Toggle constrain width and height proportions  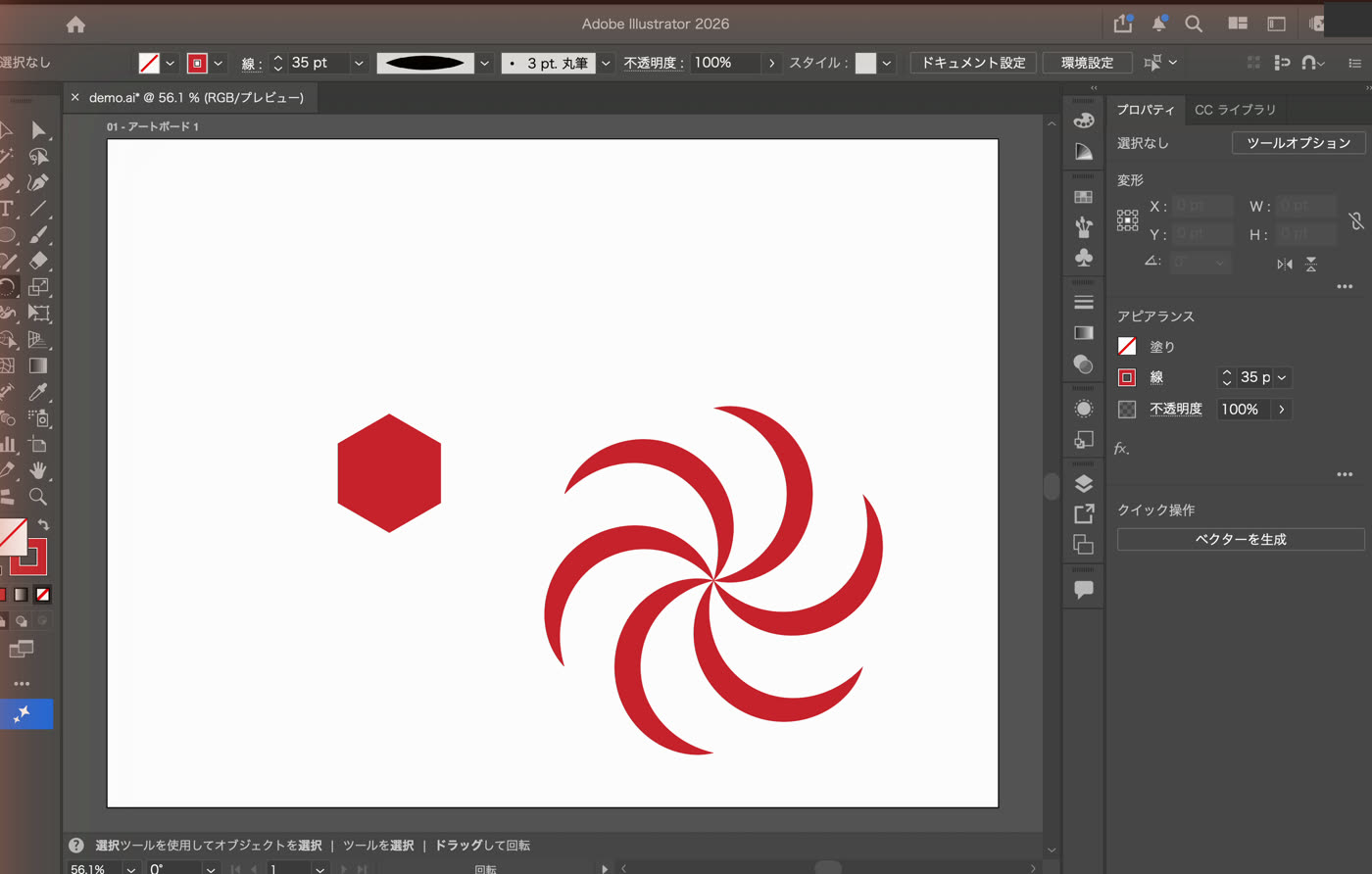point(1356,220)
